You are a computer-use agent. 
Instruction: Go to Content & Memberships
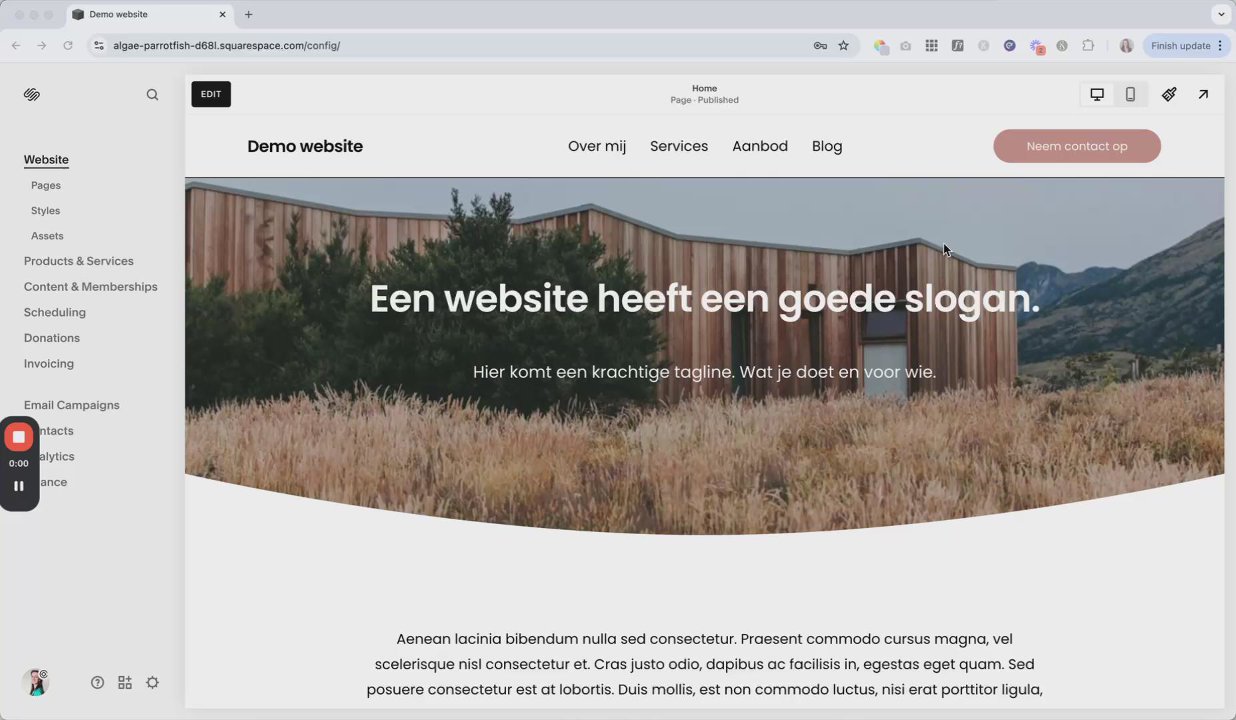[91, 287]
